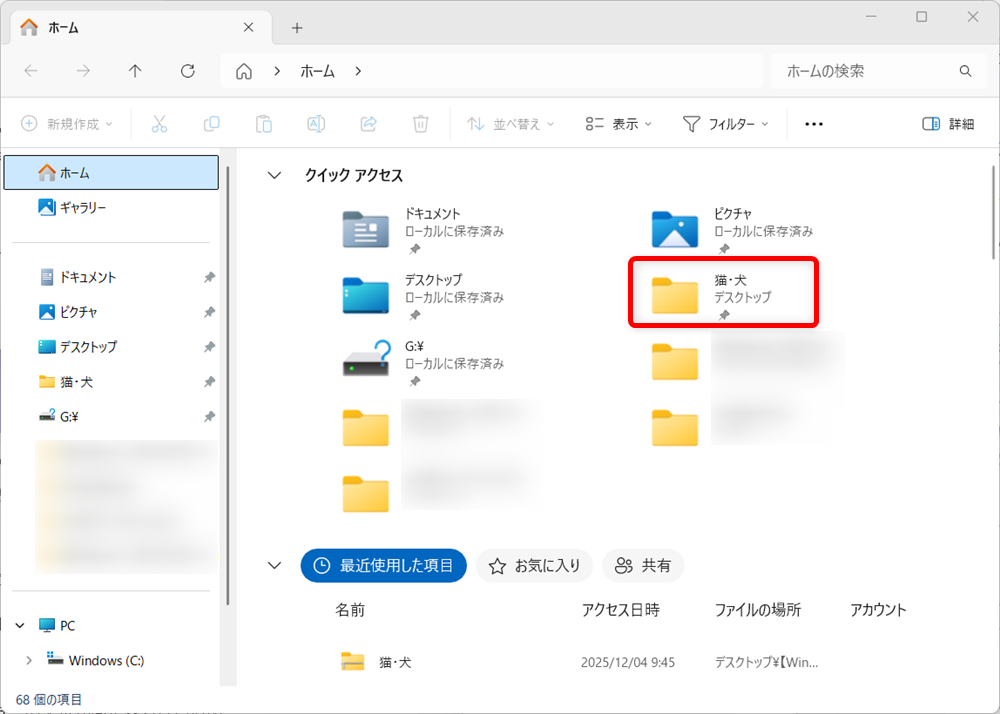Select the ホーム tab

63,27
